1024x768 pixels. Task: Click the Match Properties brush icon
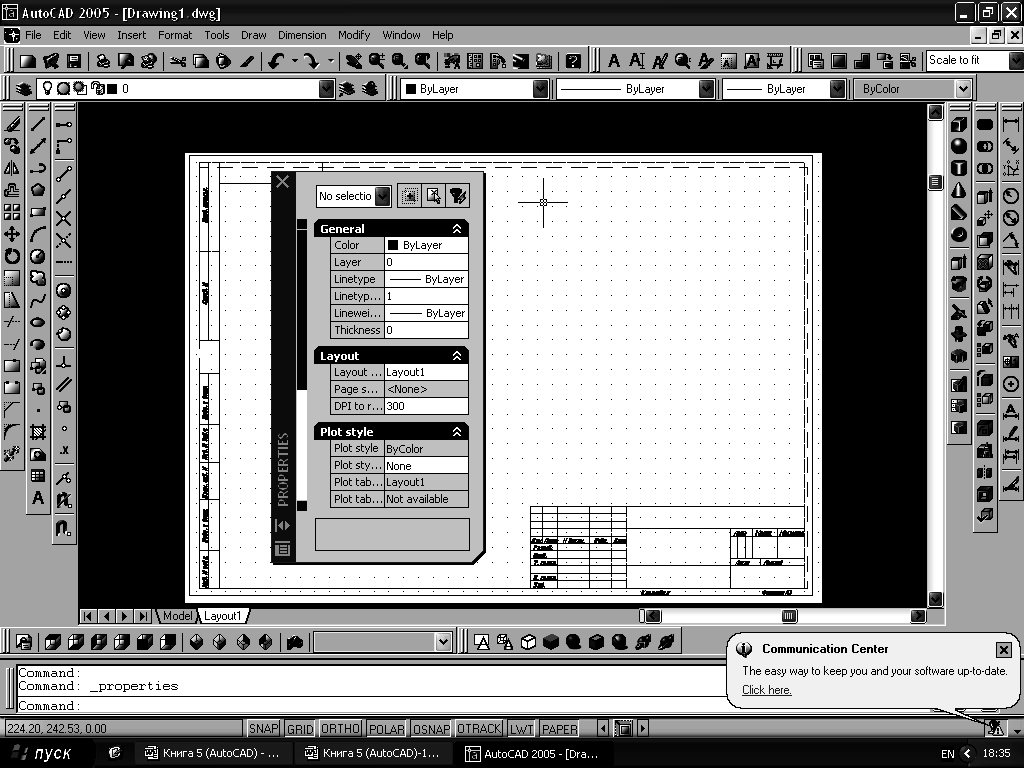246,61
